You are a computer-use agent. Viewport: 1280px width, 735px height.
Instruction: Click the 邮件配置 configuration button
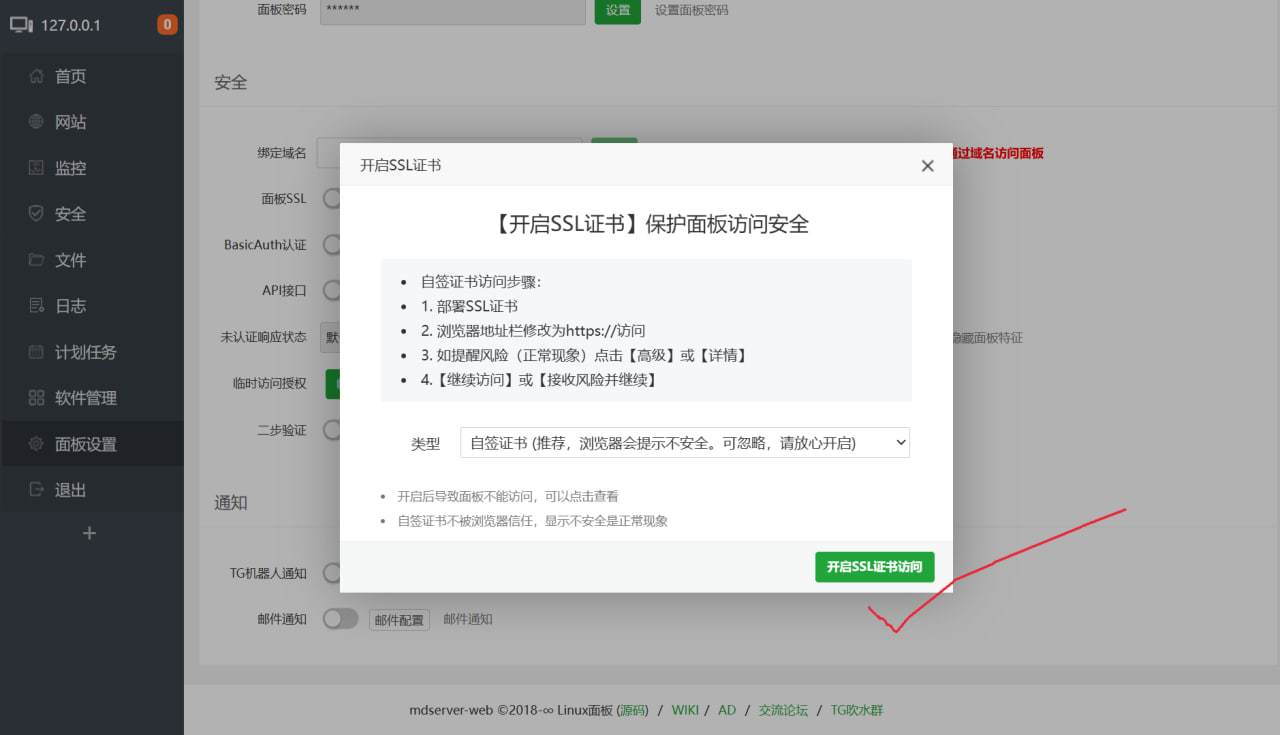pyautogui.click(x=398, y=618)
